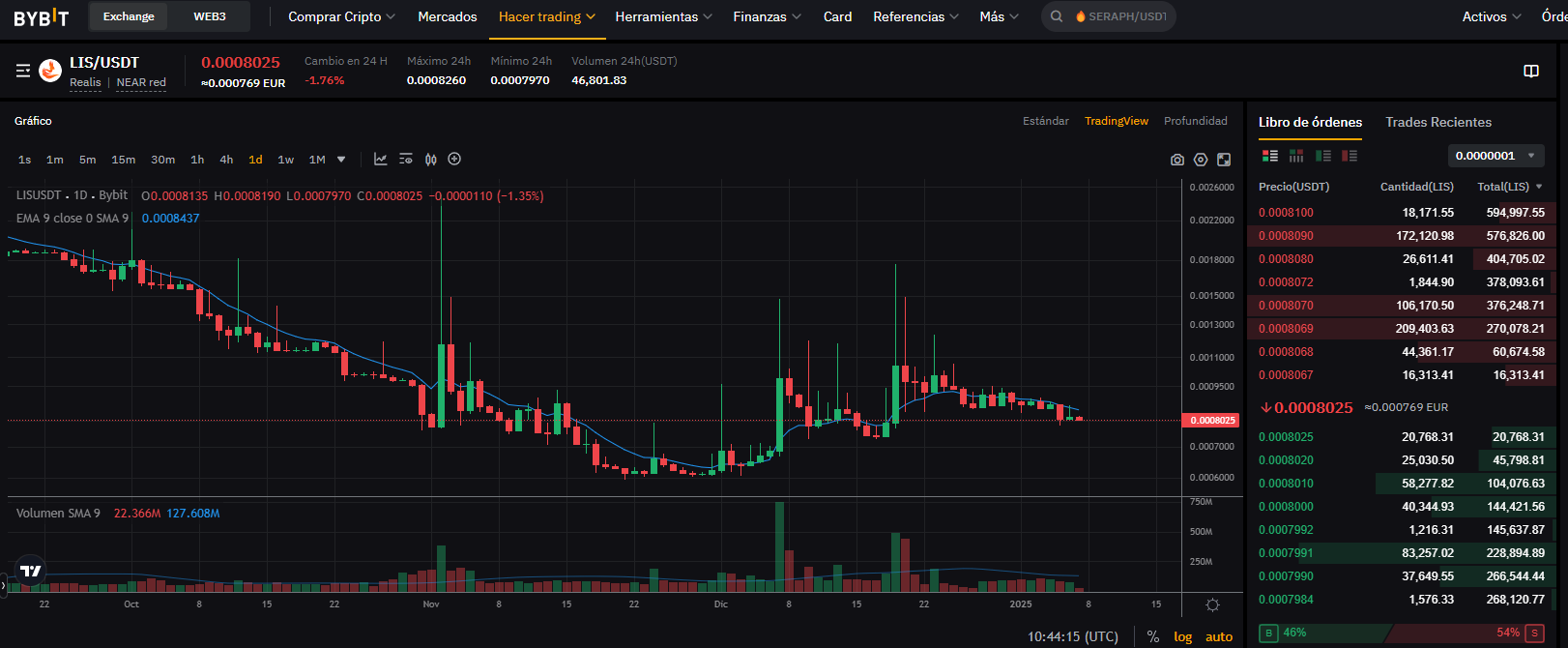Click the 10:44:15 (UTC) timezone button

click(1073, 636)
